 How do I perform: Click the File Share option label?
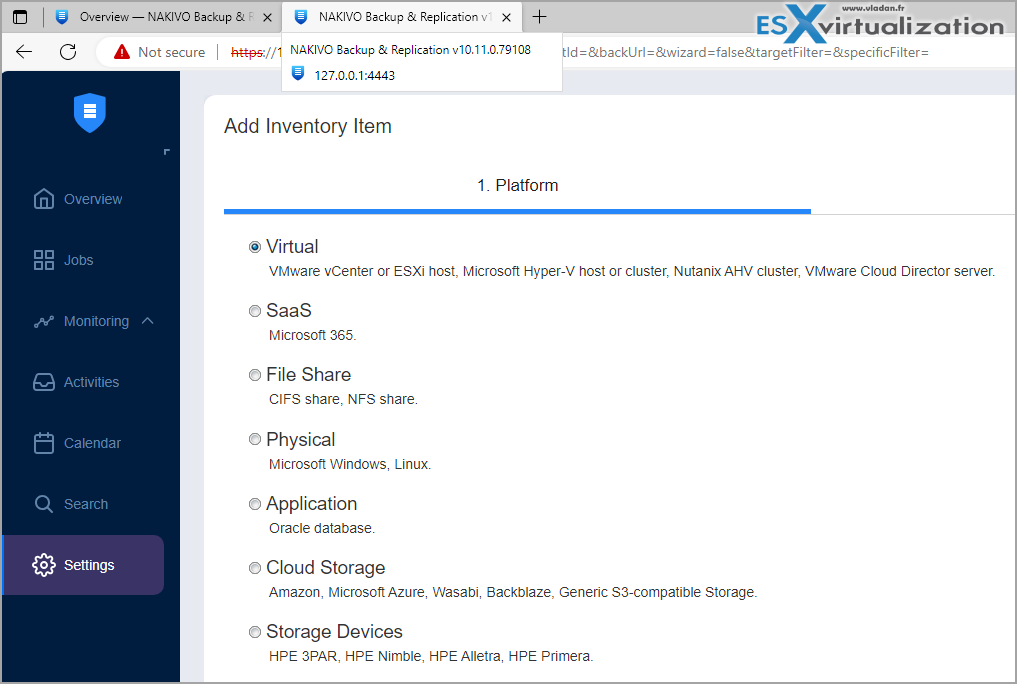tap(308, 375)
